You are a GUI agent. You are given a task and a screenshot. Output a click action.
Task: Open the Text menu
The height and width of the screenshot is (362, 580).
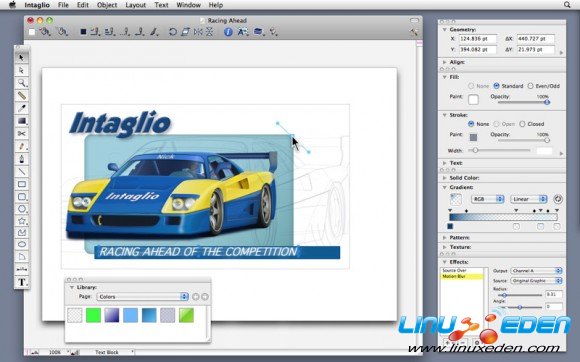[x=161, y=5]
